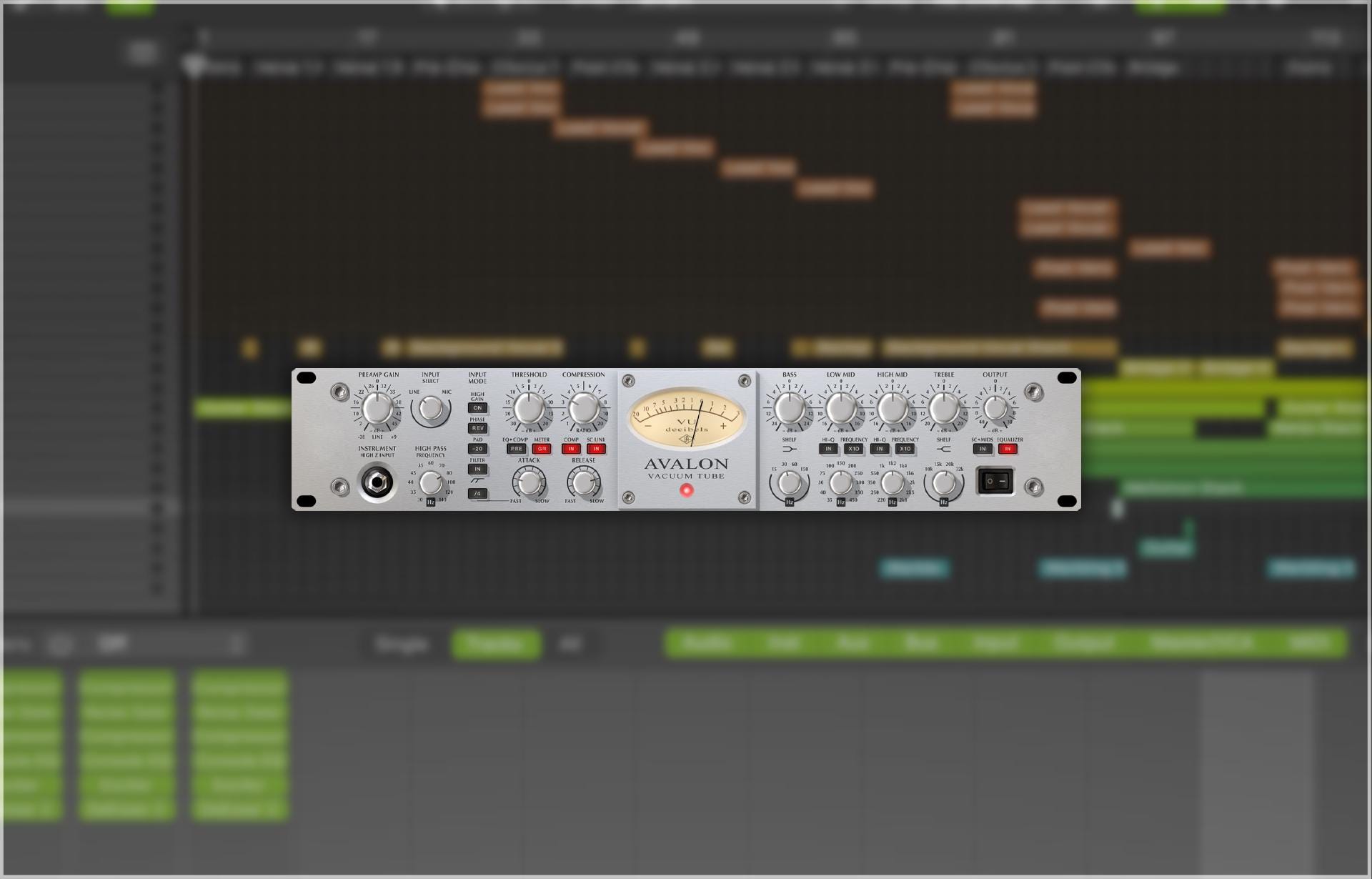Click the VU decibels meter
This screenshot has width=1372, height=879.
[x=686, y=417]
